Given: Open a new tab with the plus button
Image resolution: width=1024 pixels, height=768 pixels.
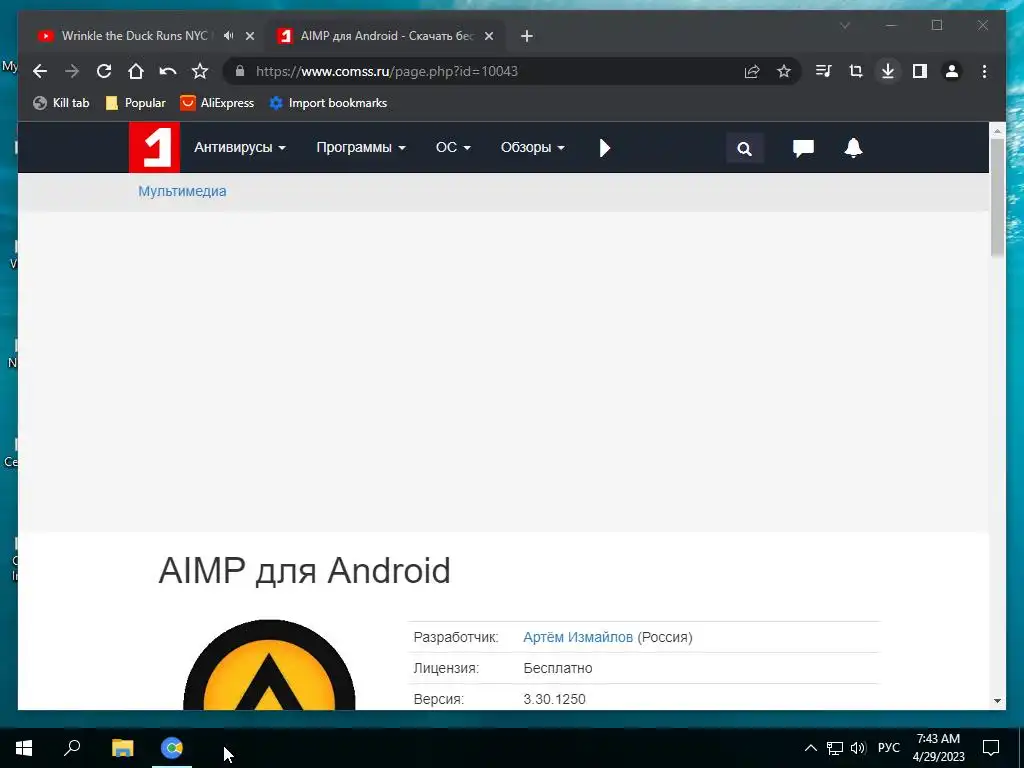Looking at the screenshot, I should [x=527, y=36].
